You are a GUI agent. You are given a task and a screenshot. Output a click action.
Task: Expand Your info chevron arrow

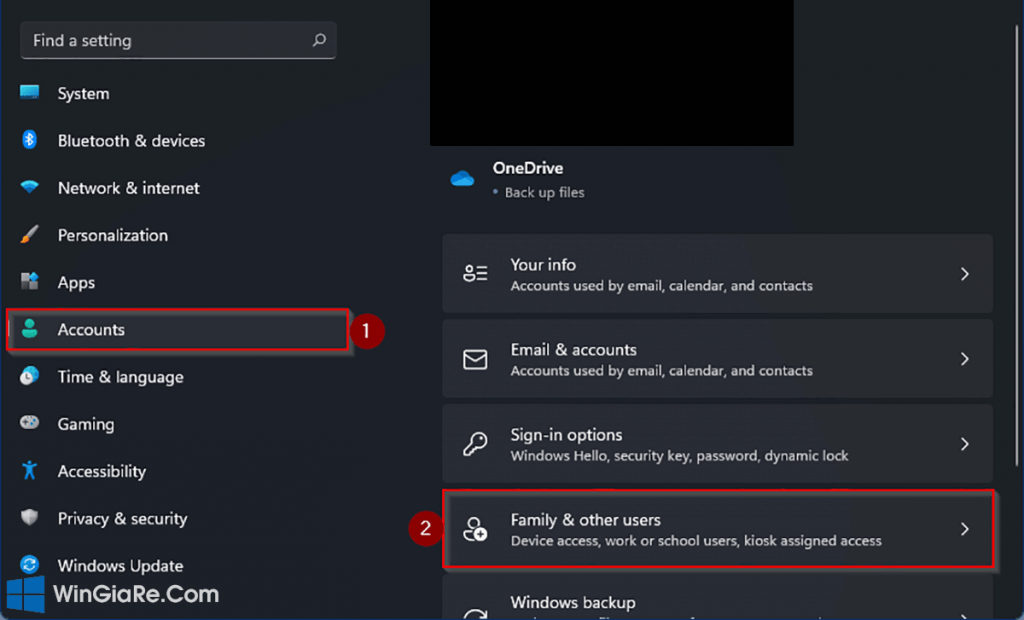964,274
